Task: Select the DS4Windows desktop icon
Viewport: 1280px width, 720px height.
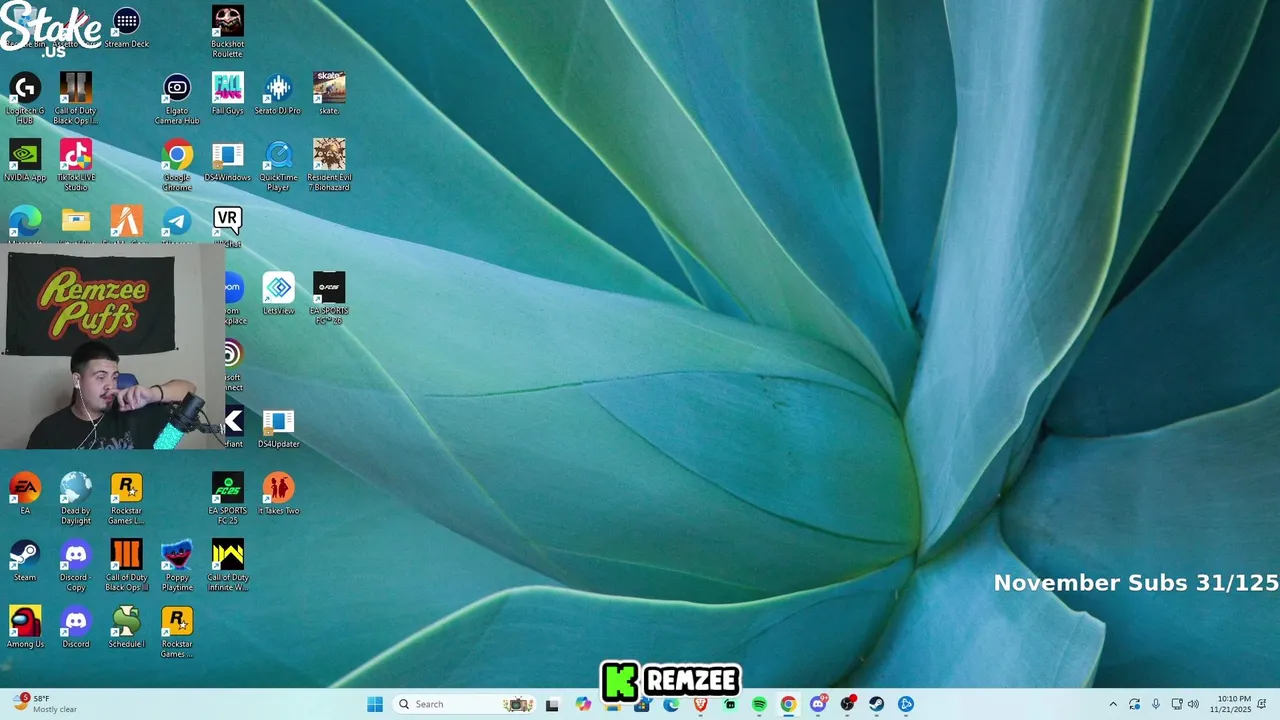Action: 227,161
